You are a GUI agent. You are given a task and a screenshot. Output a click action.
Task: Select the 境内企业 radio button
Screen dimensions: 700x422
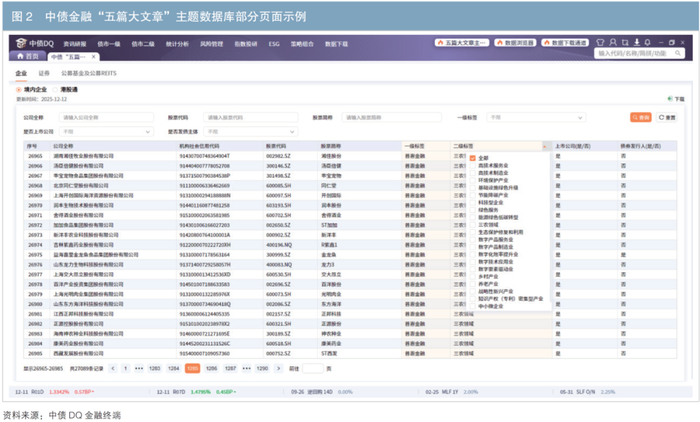[x=20, y=90]
